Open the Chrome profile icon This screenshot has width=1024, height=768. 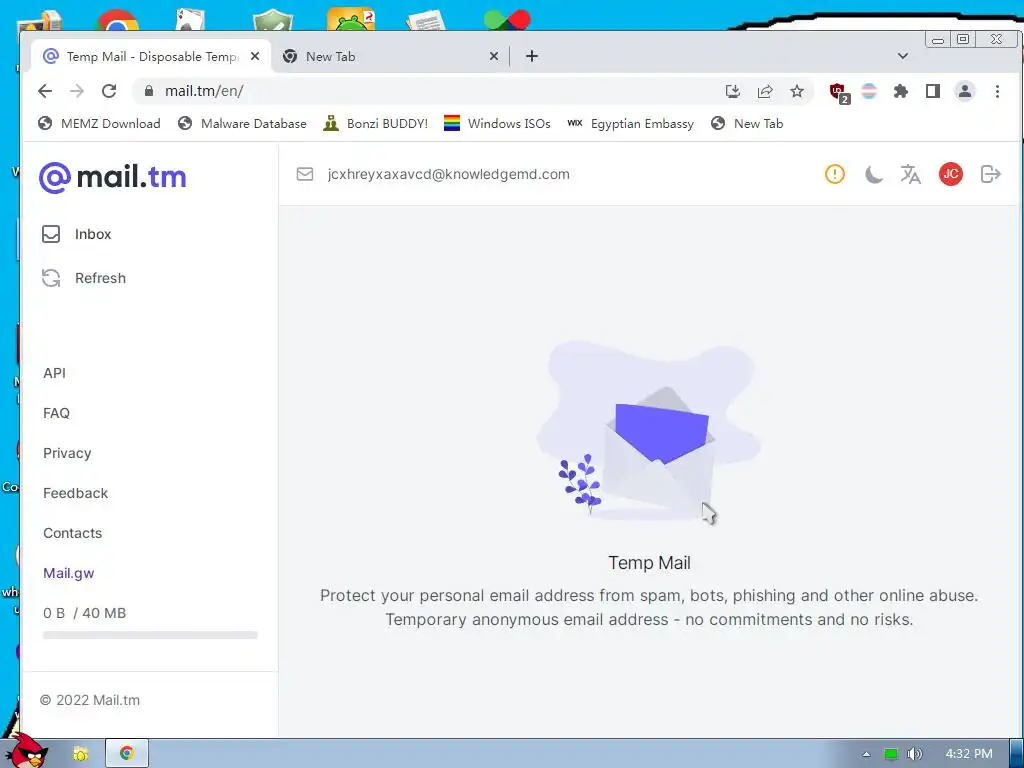tap(965, 91)
